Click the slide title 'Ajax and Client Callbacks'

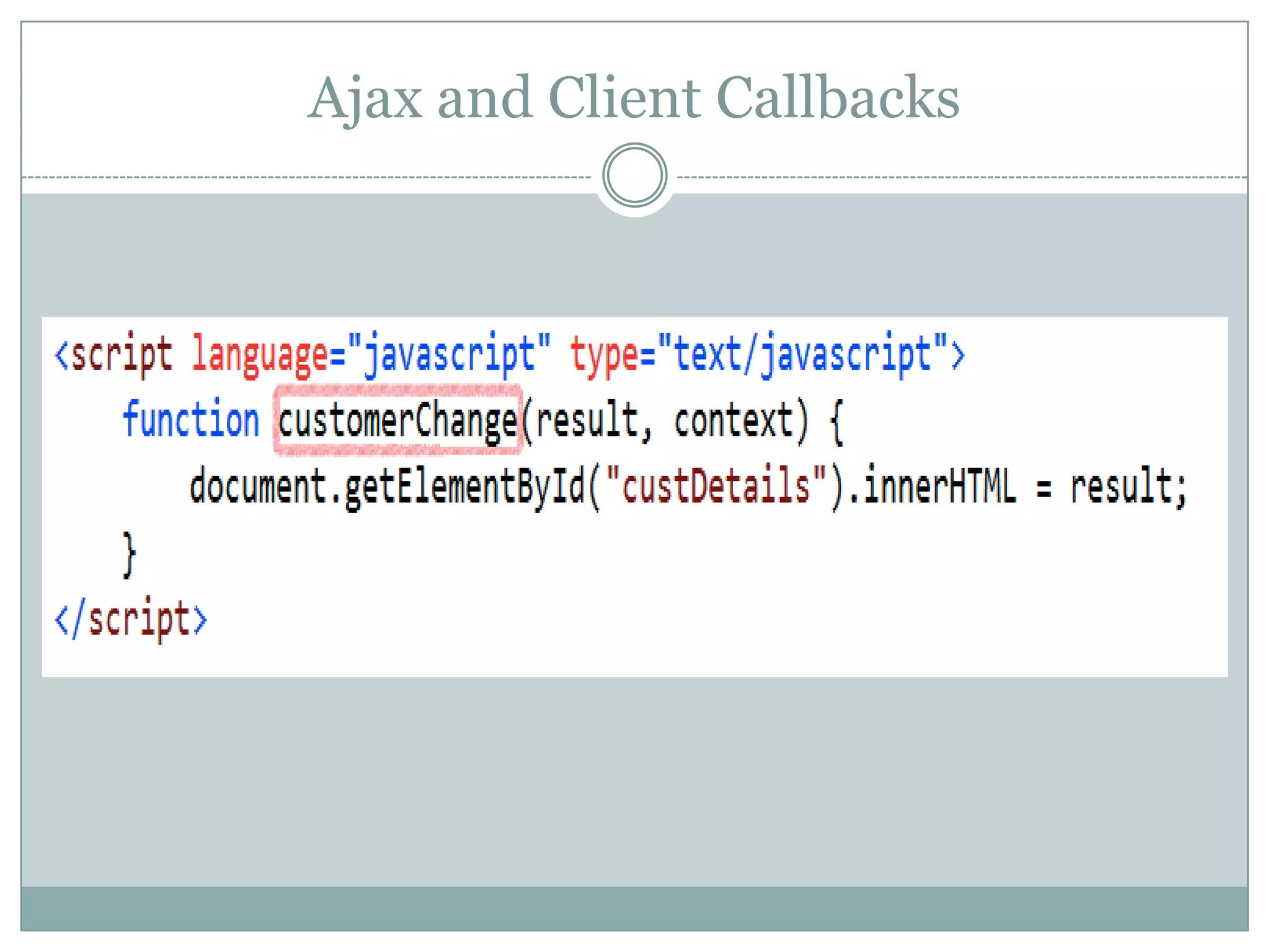click(634, 98)
